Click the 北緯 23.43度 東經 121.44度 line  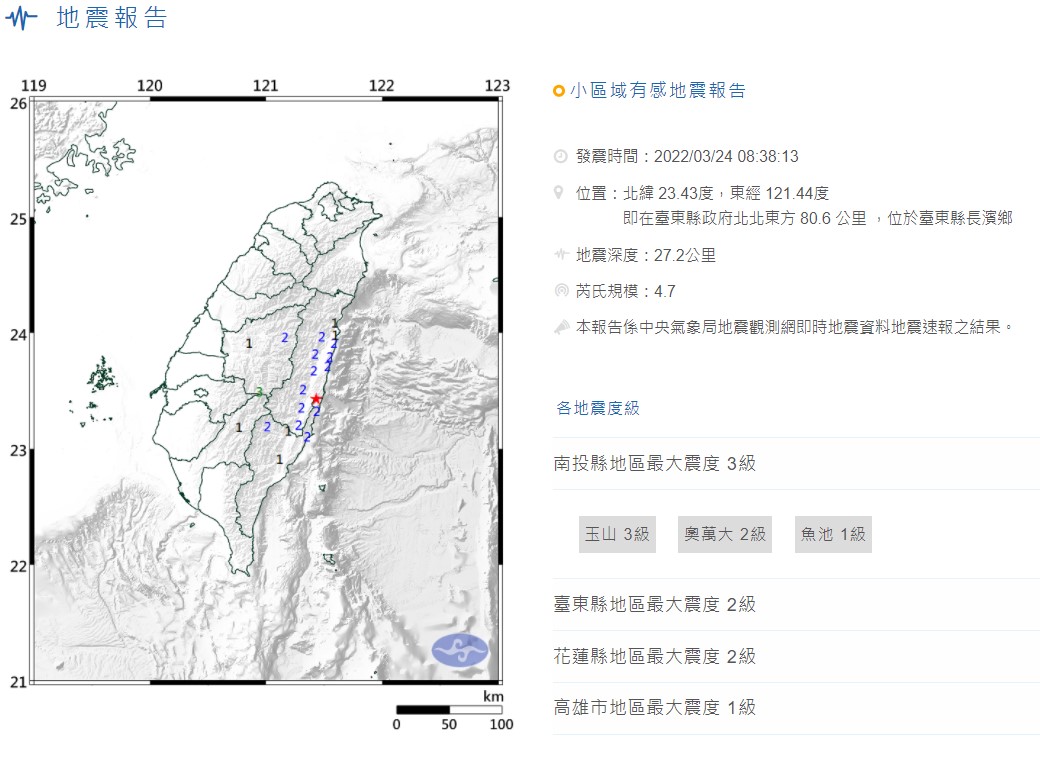click(x=726, y=193)
